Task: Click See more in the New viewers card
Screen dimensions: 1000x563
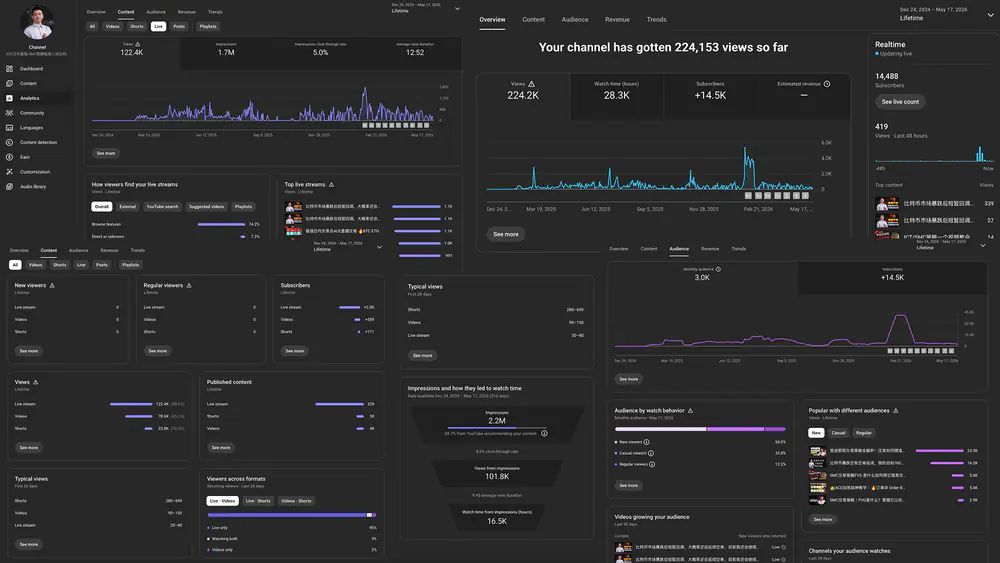Action: pos(29,351)
